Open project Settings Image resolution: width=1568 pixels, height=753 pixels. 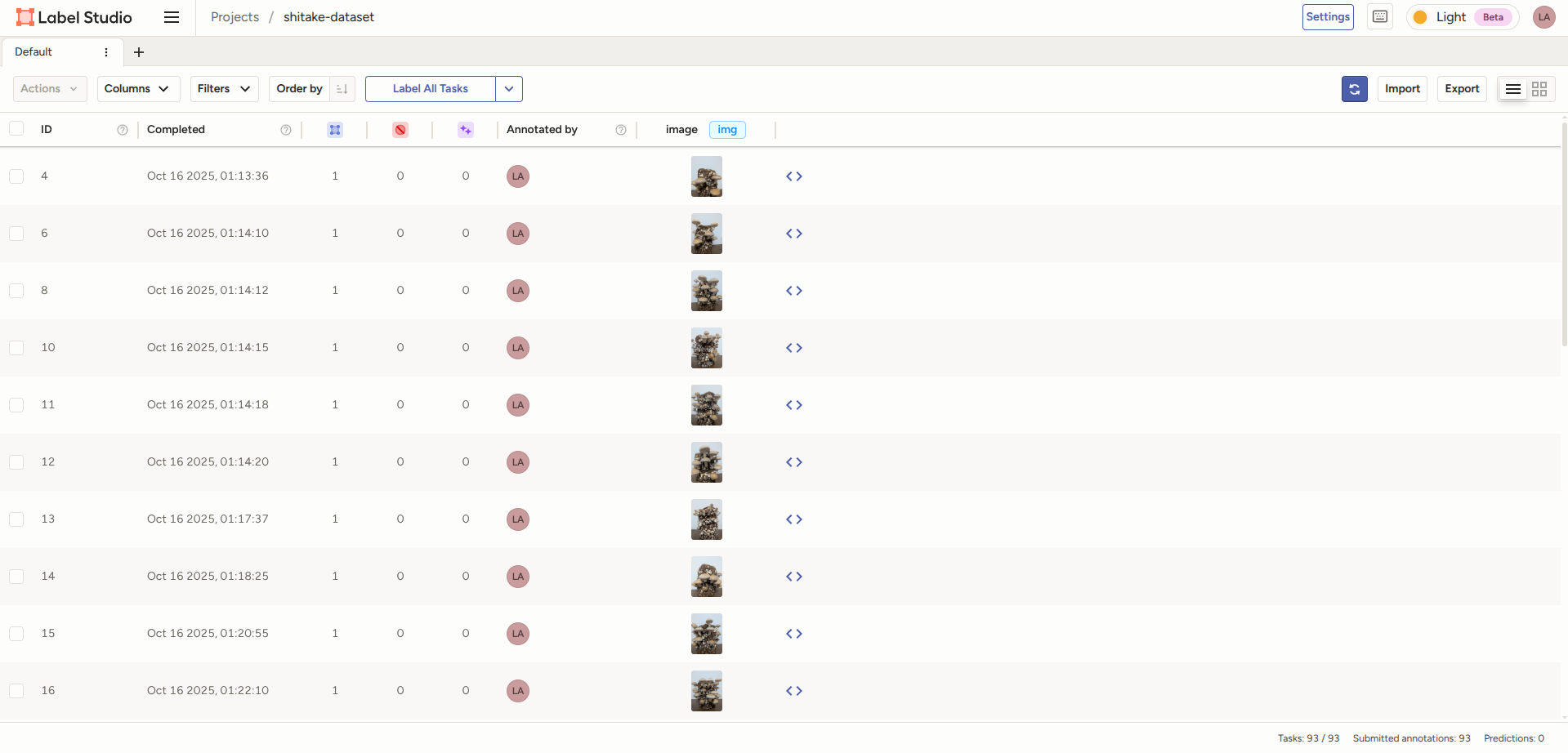coord(1328,17)
